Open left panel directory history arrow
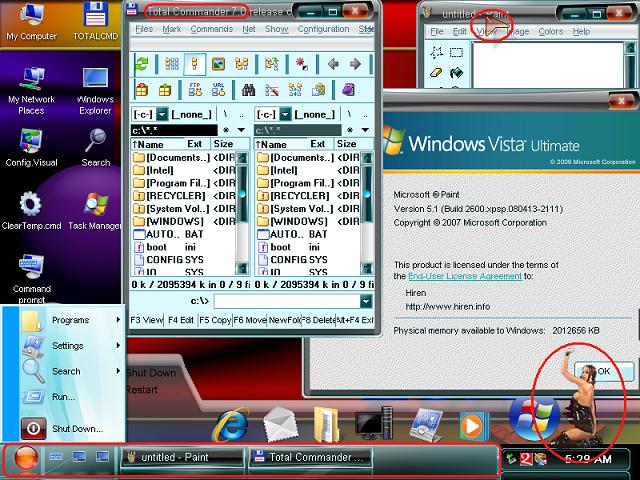The height and width of the screenshot is (480, 640). point(241,130)
